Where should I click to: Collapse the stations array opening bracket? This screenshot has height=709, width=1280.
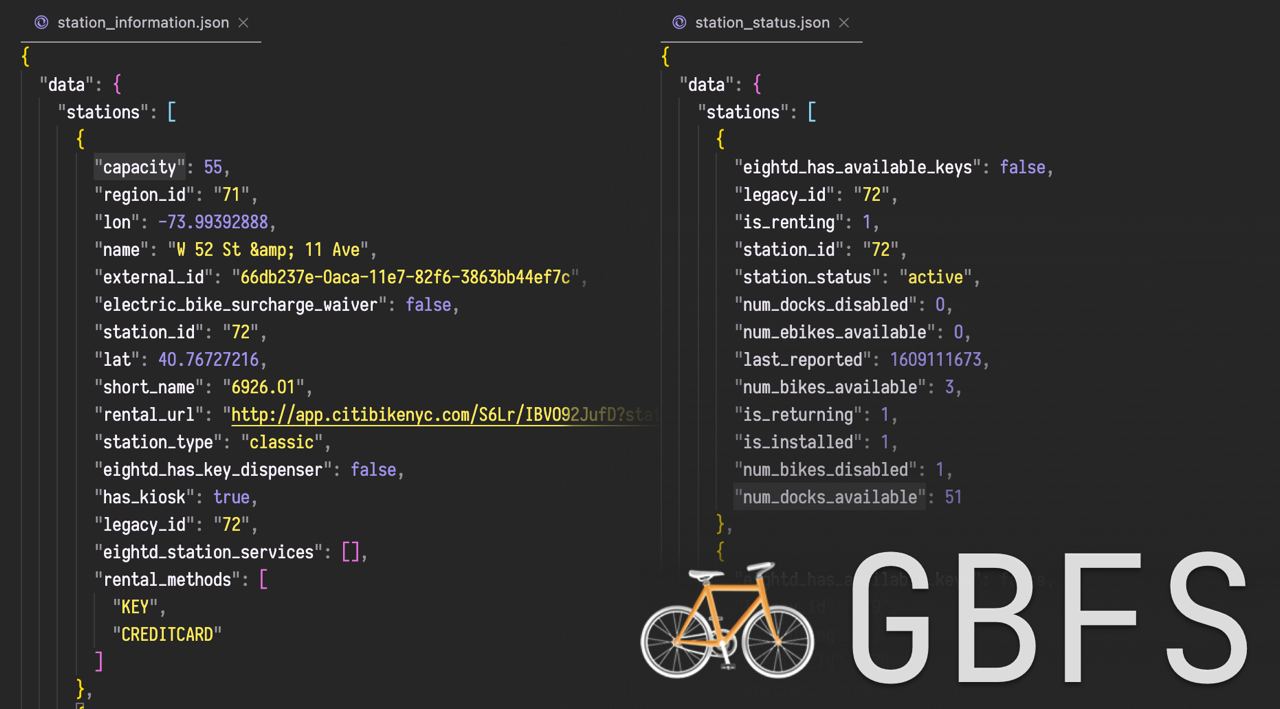coord(171,112)
